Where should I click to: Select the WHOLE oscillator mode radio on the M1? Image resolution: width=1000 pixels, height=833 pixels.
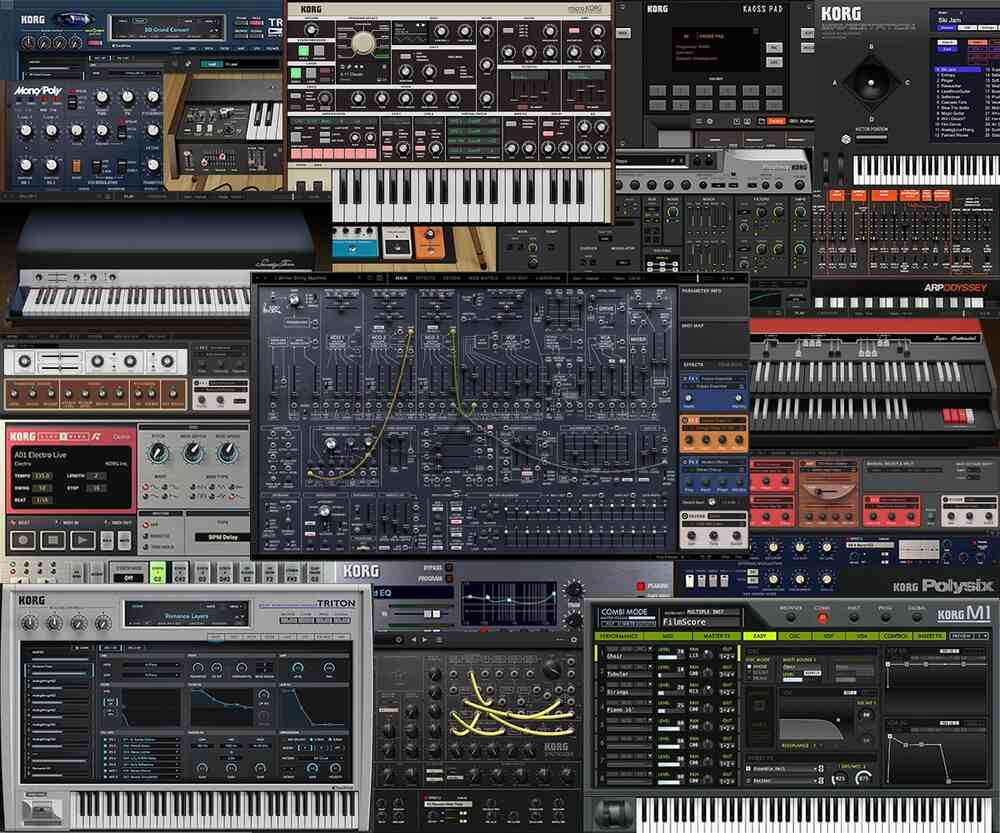click(x=750, y=666)
